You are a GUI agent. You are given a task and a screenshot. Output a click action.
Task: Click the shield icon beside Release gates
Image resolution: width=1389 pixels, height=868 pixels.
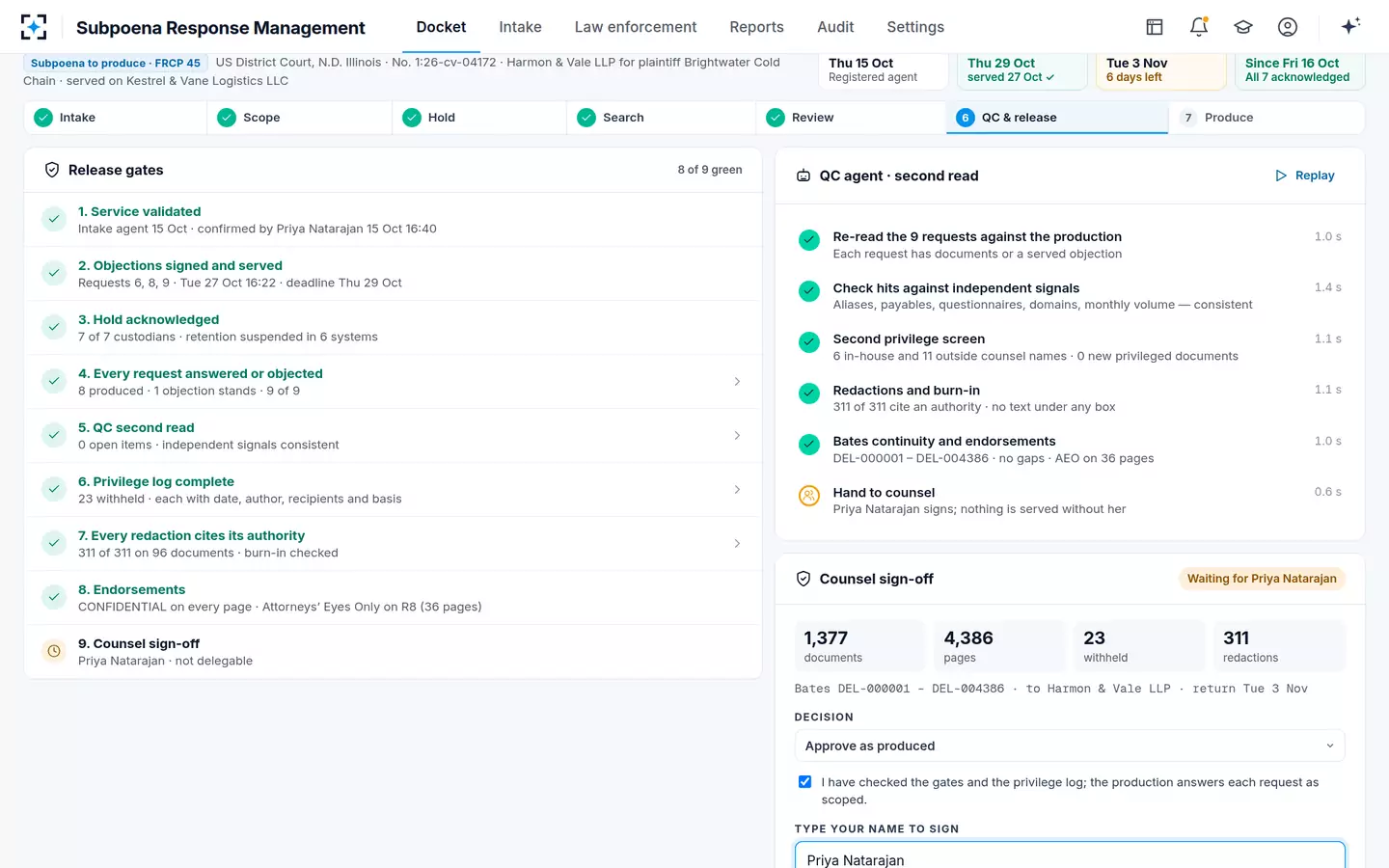[52, 170]
